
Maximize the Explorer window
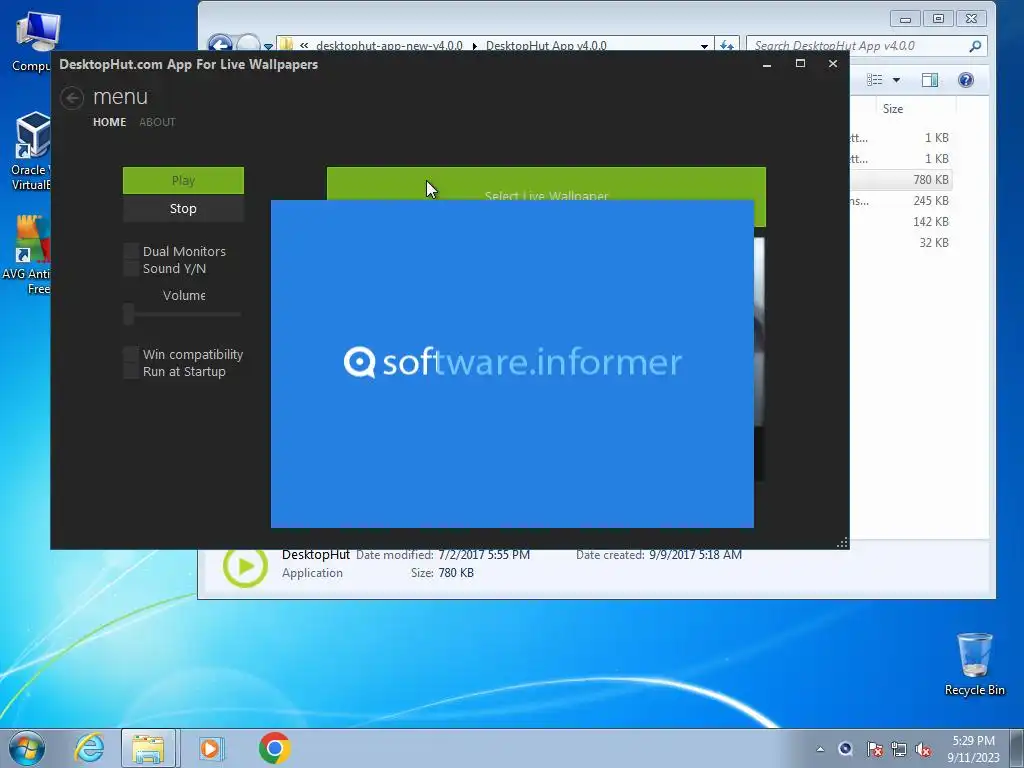(x=938, y=19)
